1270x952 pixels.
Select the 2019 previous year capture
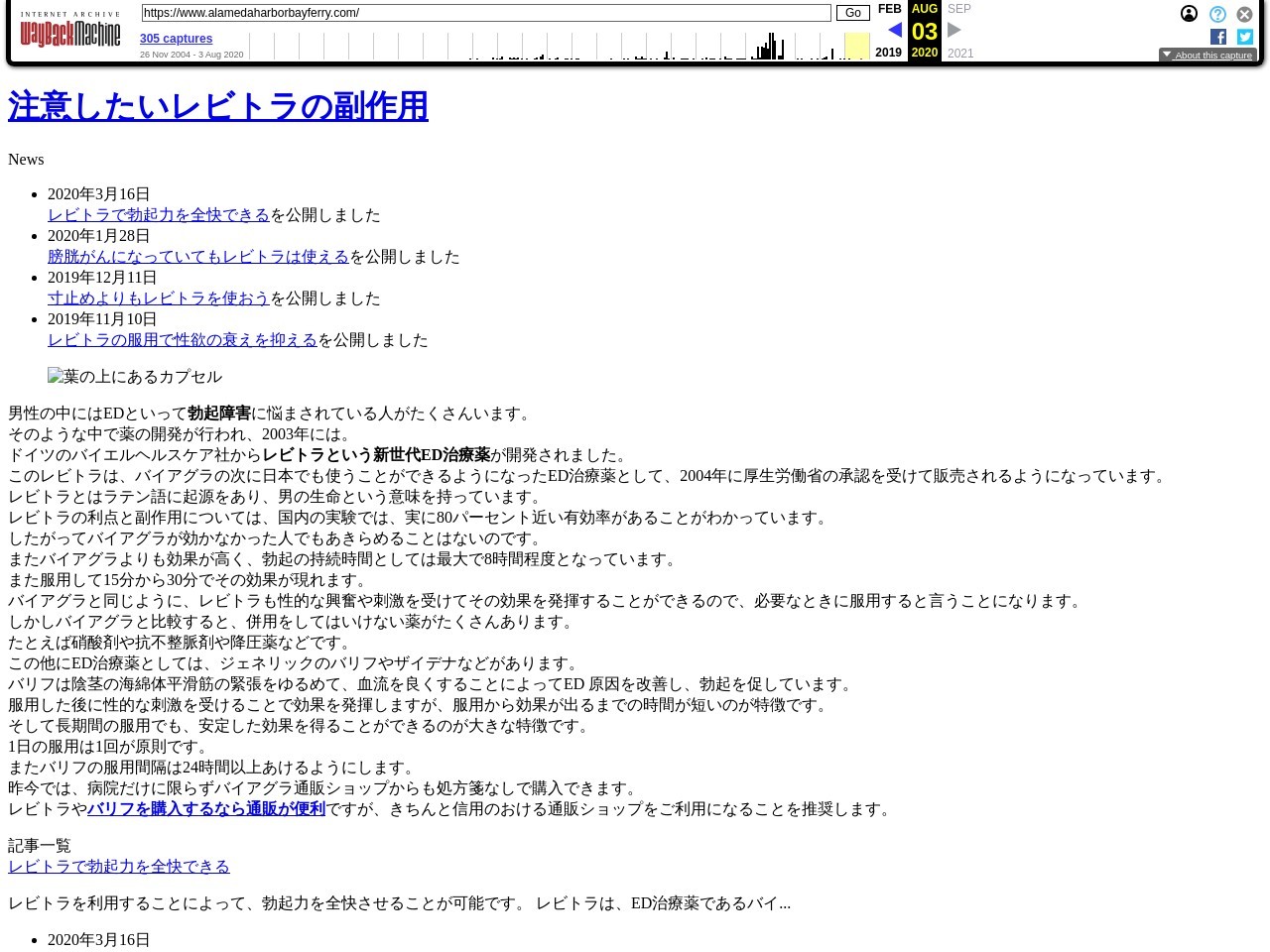click(888, 53)
